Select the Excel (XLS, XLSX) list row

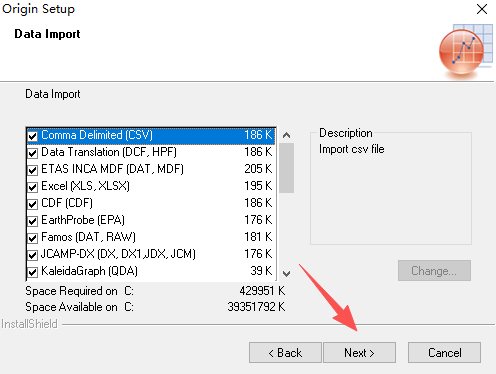[x=151, y=186]
